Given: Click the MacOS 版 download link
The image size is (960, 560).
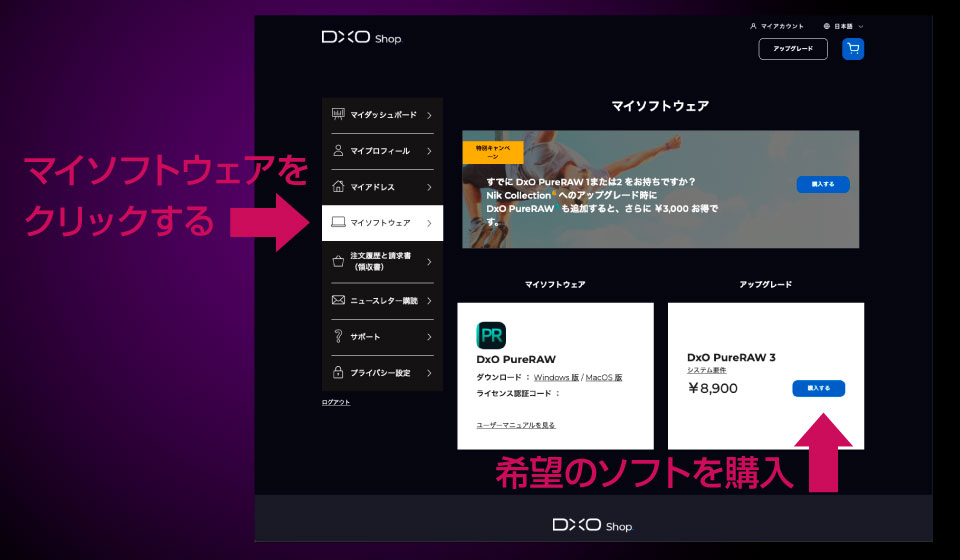Looking at the screenshot, I should (x=604, y=378).
